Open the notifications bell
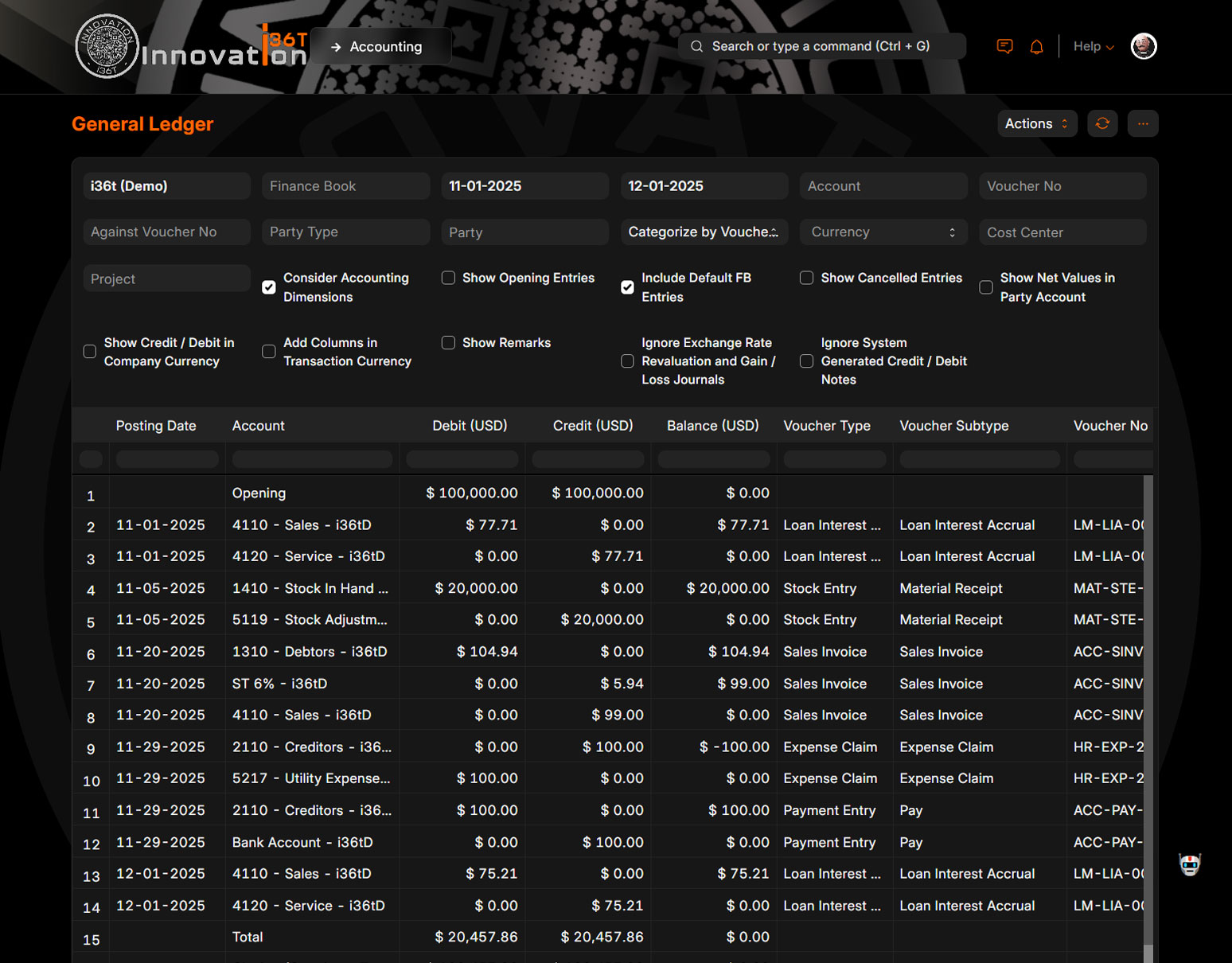This screenshot has width=1232, height=963. [1036, 47]
